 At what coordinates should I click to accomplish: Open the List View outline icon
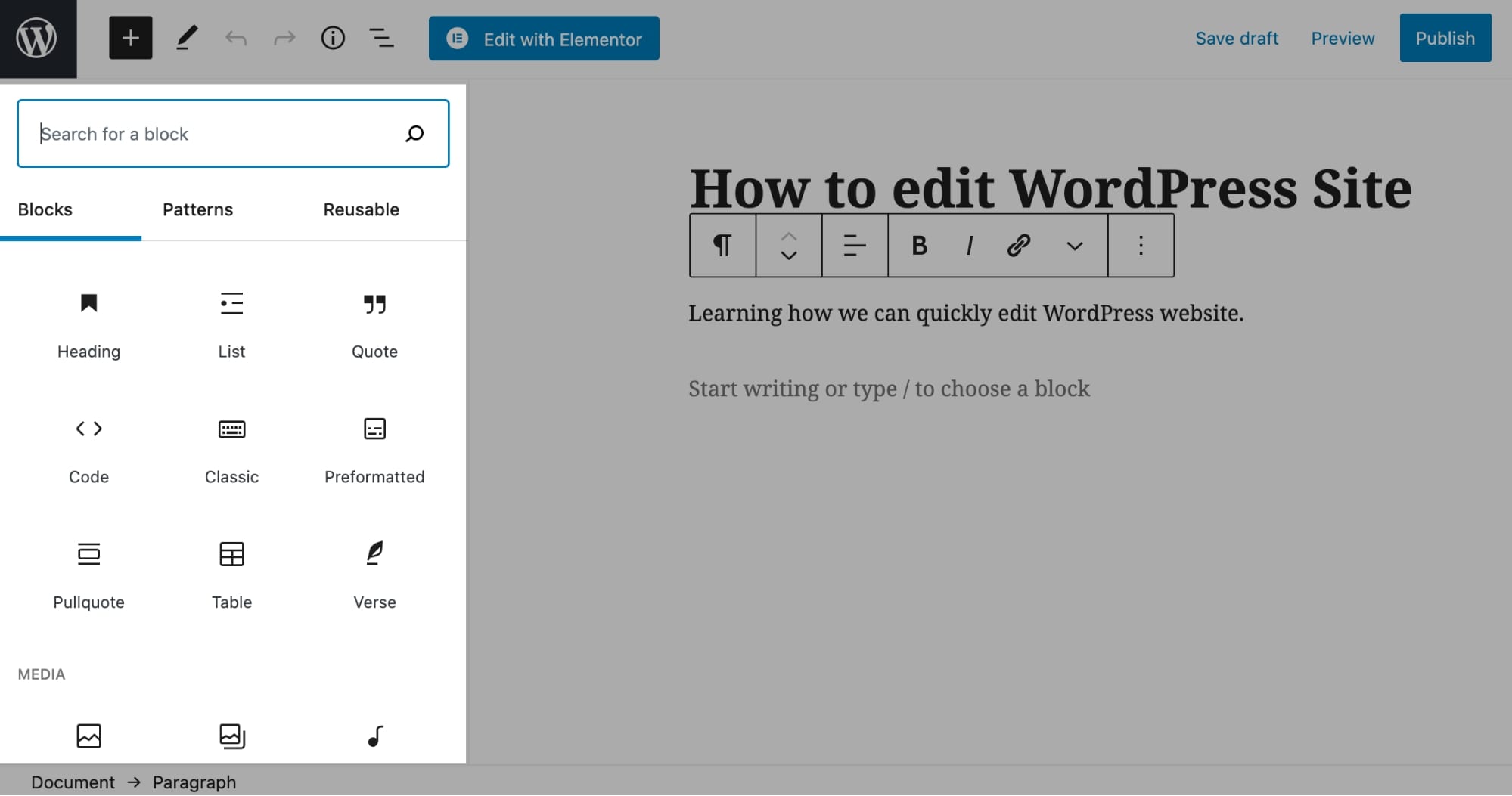(x=381, y=39)
